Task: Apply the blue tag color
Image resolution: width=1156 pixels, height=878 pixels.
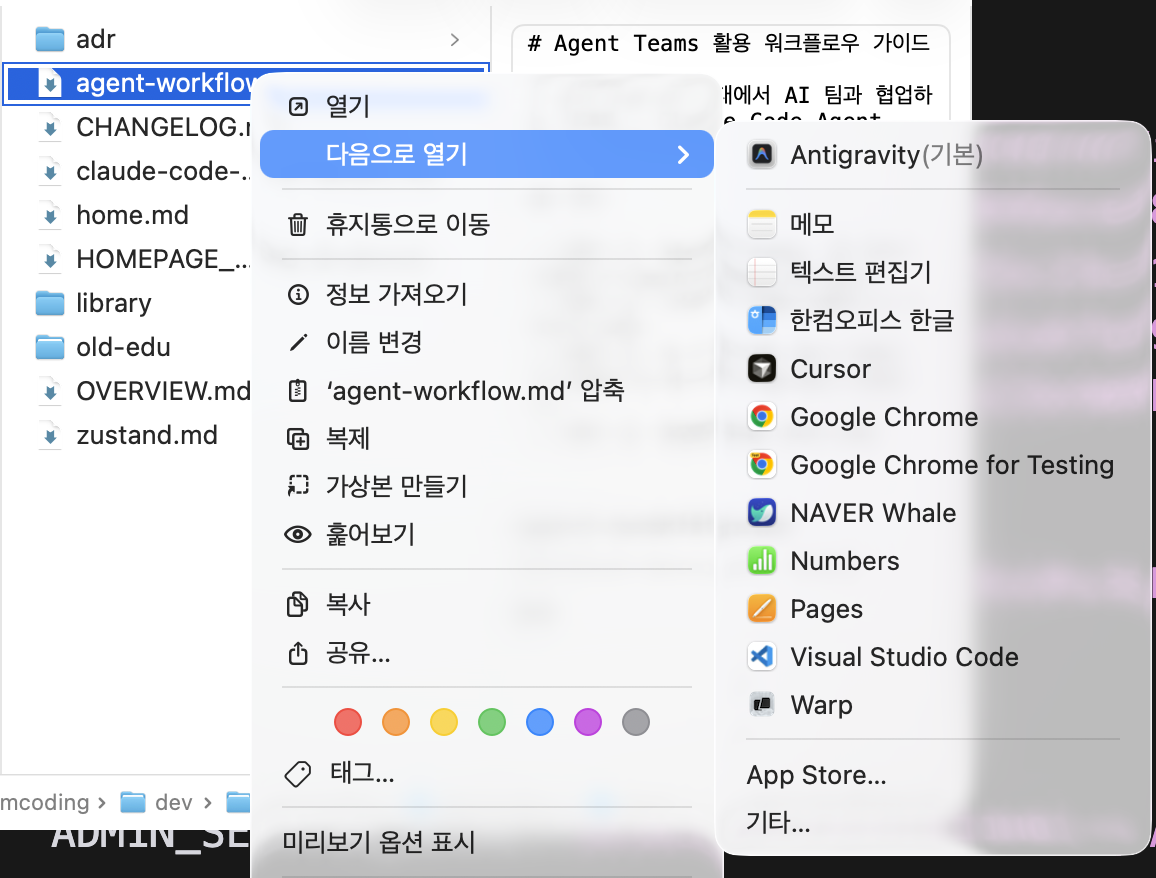Action: coord(540,722)
